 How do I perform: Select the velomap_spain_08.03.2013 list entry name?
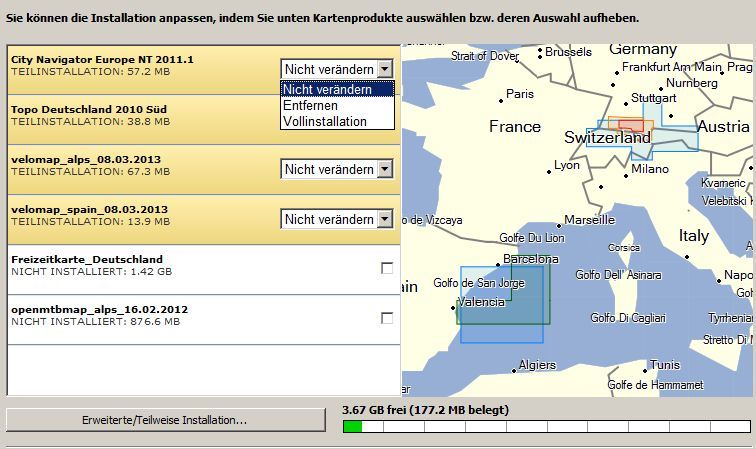(x=90, y=209)
